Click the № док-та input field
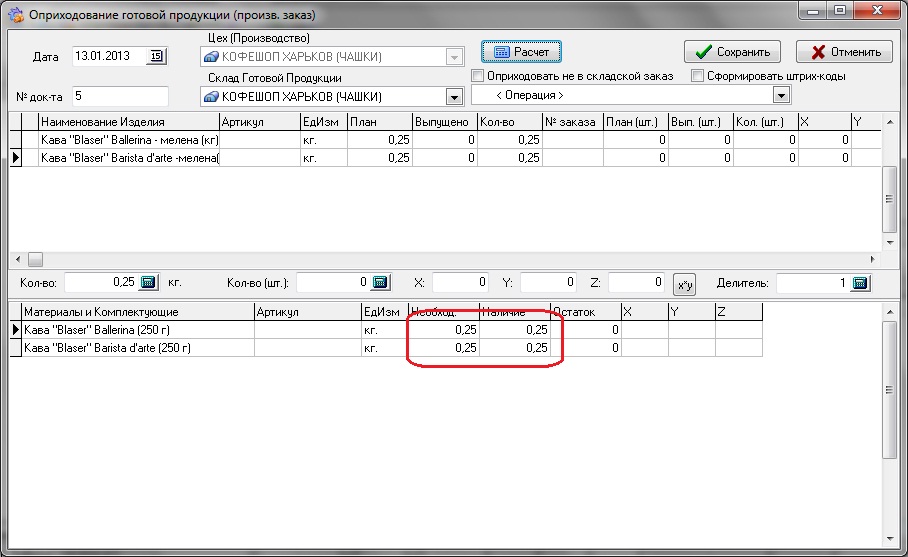The image size is (908, 557). pos(119,96)
